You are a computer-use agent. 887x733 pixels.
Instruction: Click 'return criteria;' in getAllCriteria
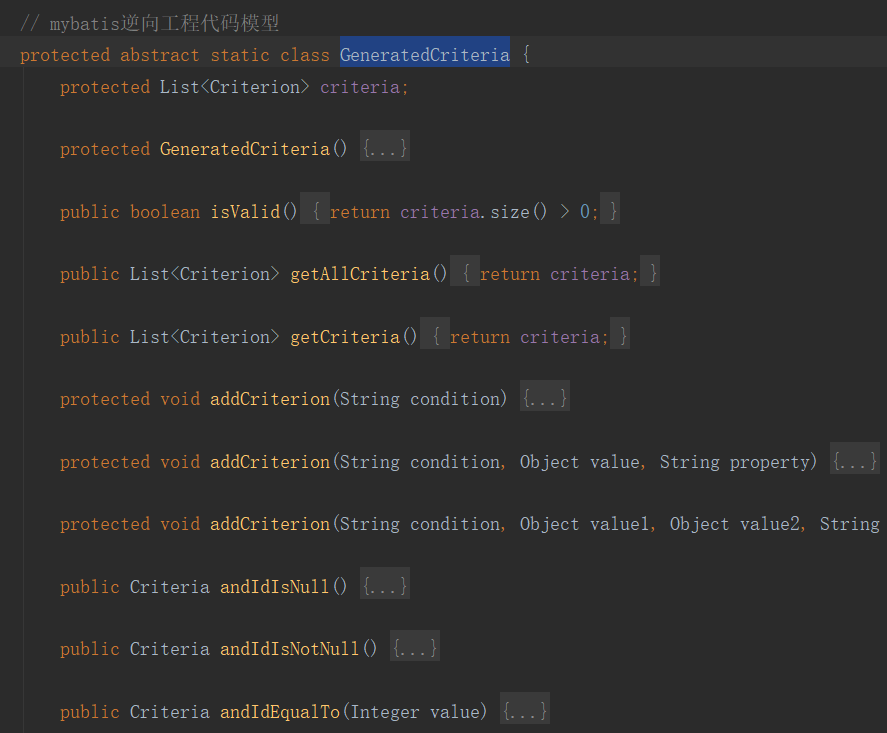click(x=559, y=274)
